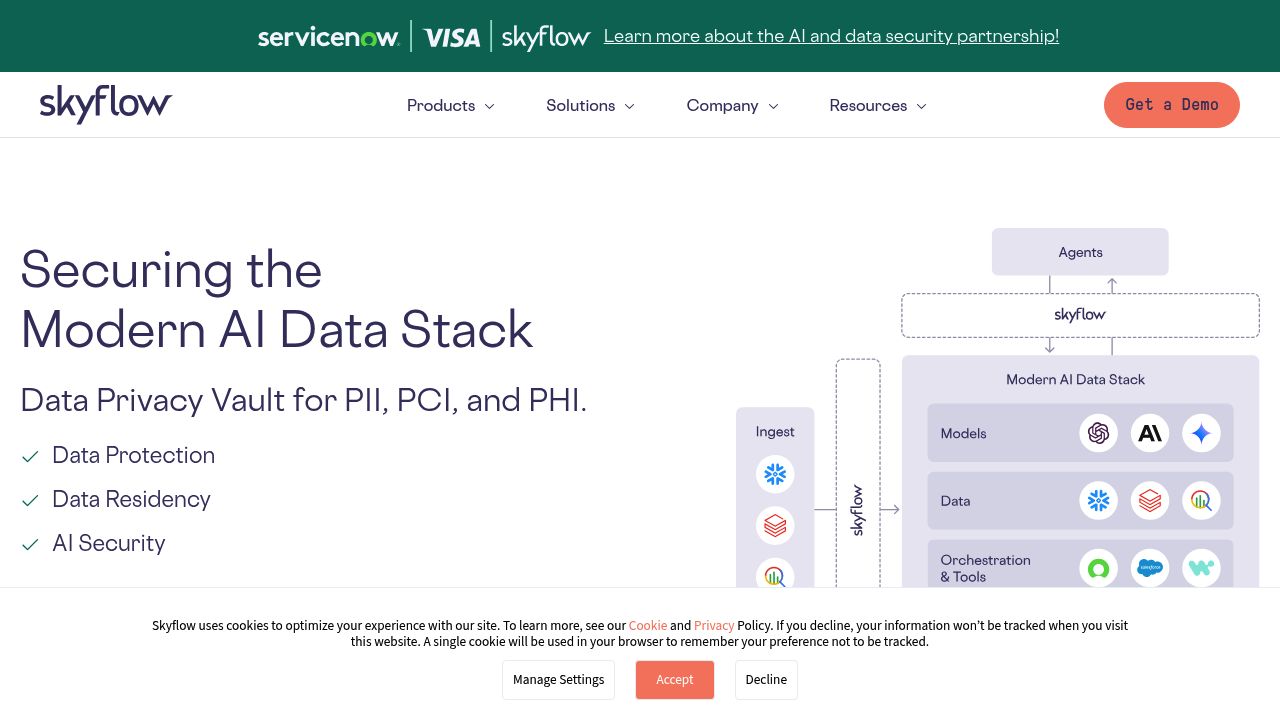The height and width of the screenshot is (720, 1280).
Task: Click the 'Data Residency' text
Action: point(132,500)
